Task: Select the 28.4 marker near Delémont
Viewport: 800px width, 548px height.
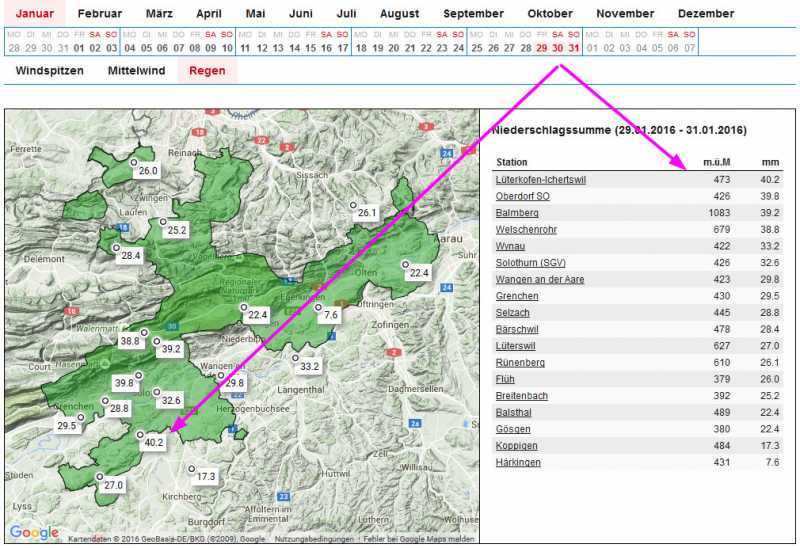Action: 131,256
